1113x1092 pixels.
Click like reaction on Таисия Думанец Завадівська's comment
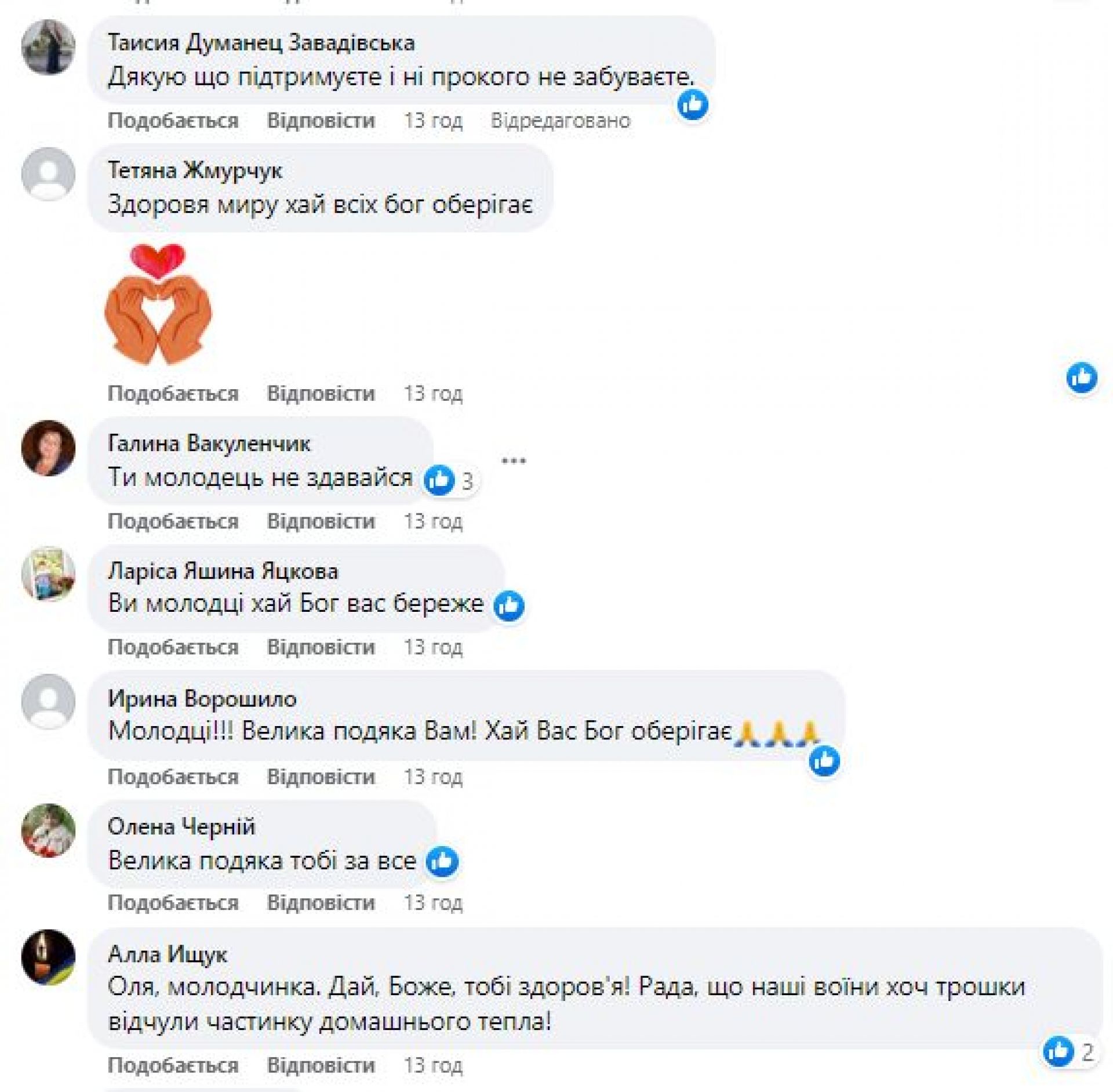[693, 105]
